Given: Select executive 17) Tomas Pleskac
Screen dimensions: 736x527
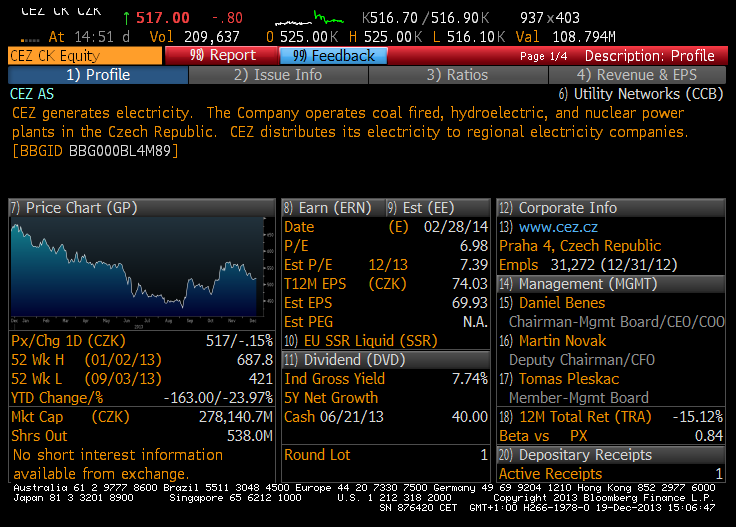Looking at the screenshot, I should tap(559, 379).
